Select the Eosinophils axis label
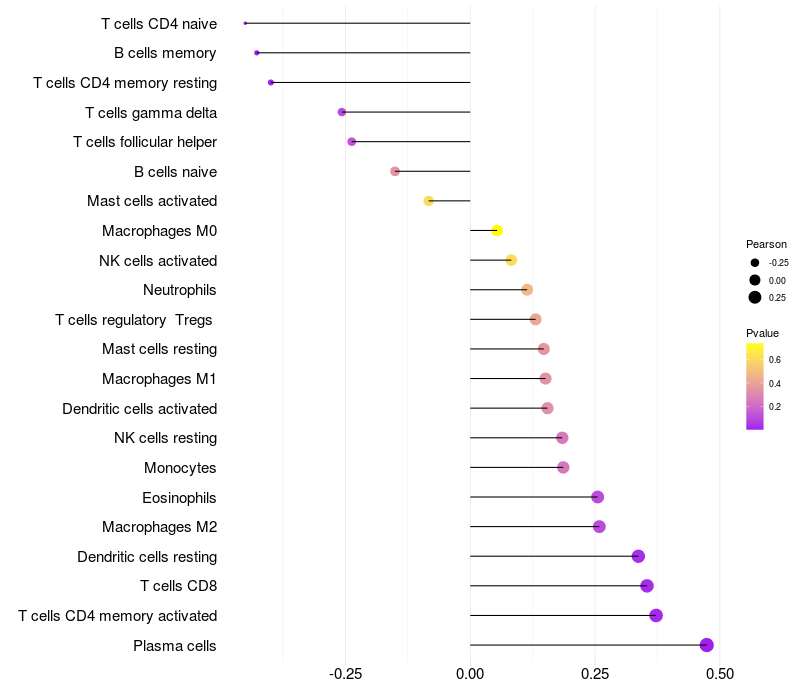Image resolution: width=800 pixels, height=700 pixels. [179, 497]
